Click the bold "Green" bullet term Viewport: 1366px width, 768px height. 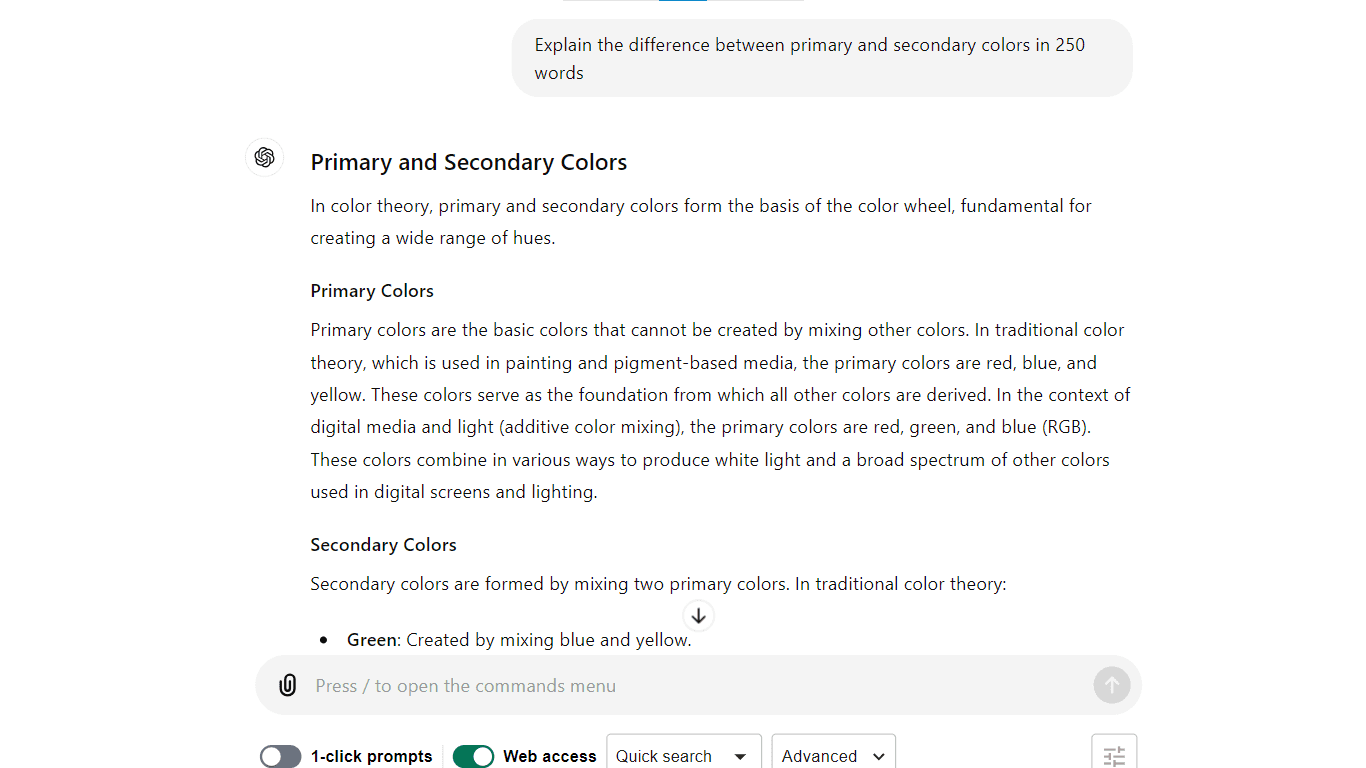click(371, 640)
